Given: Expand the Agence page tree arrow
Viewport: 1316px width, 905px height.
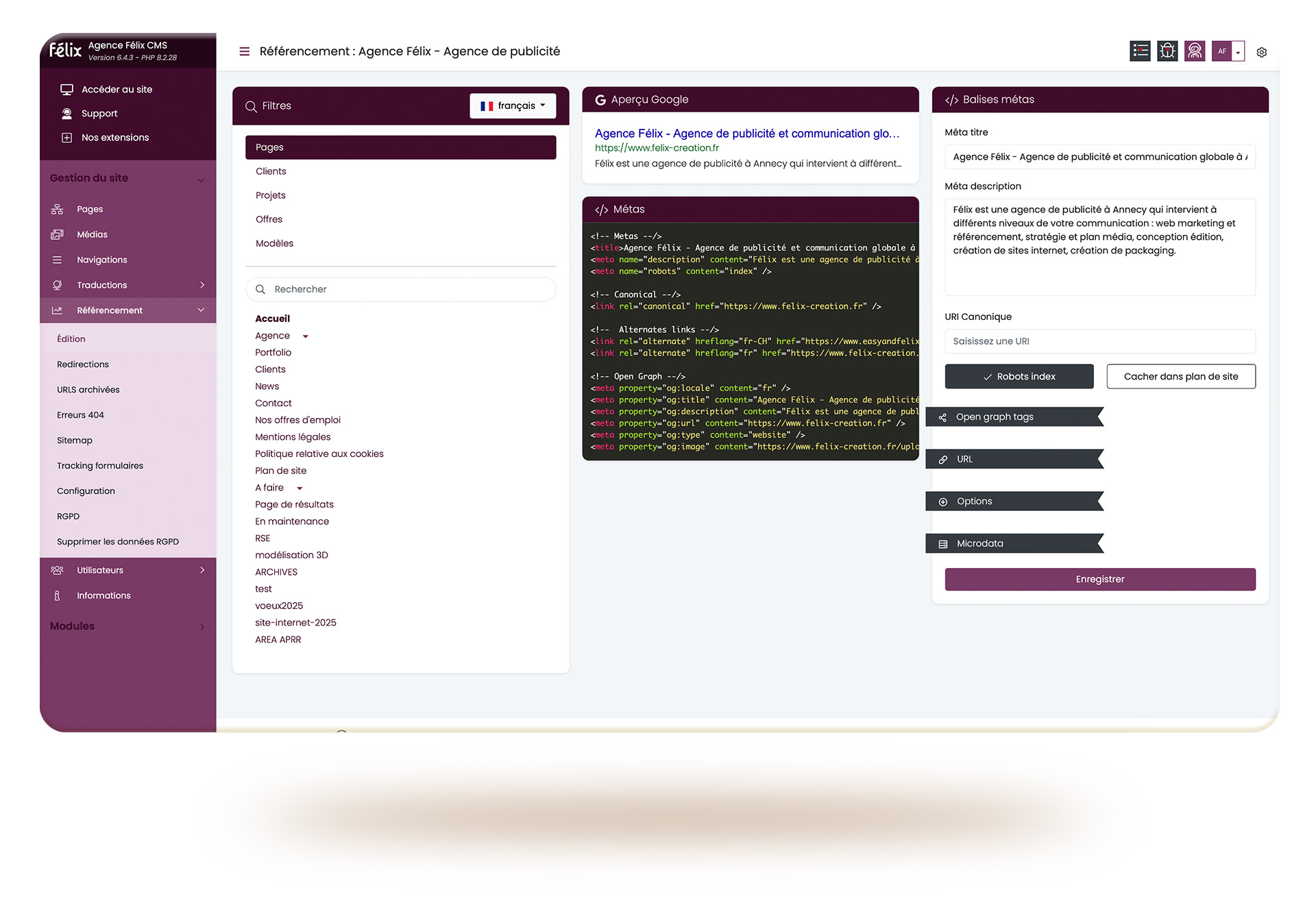Looking at the screenshot, I should pos(306,336).
